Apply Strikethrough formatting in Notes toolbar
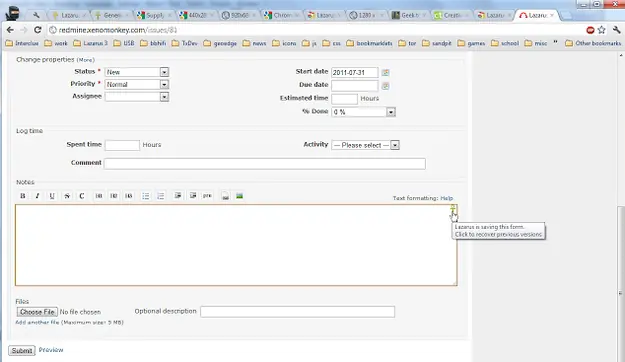The image size is (625, 362). [67, 196]
